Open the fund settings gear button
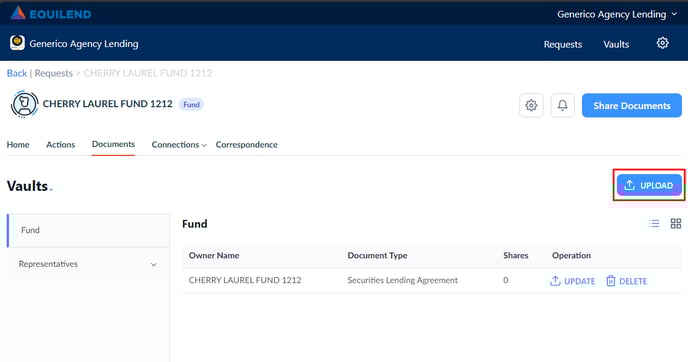The image size is (688, 362). [x=531, y=105]
